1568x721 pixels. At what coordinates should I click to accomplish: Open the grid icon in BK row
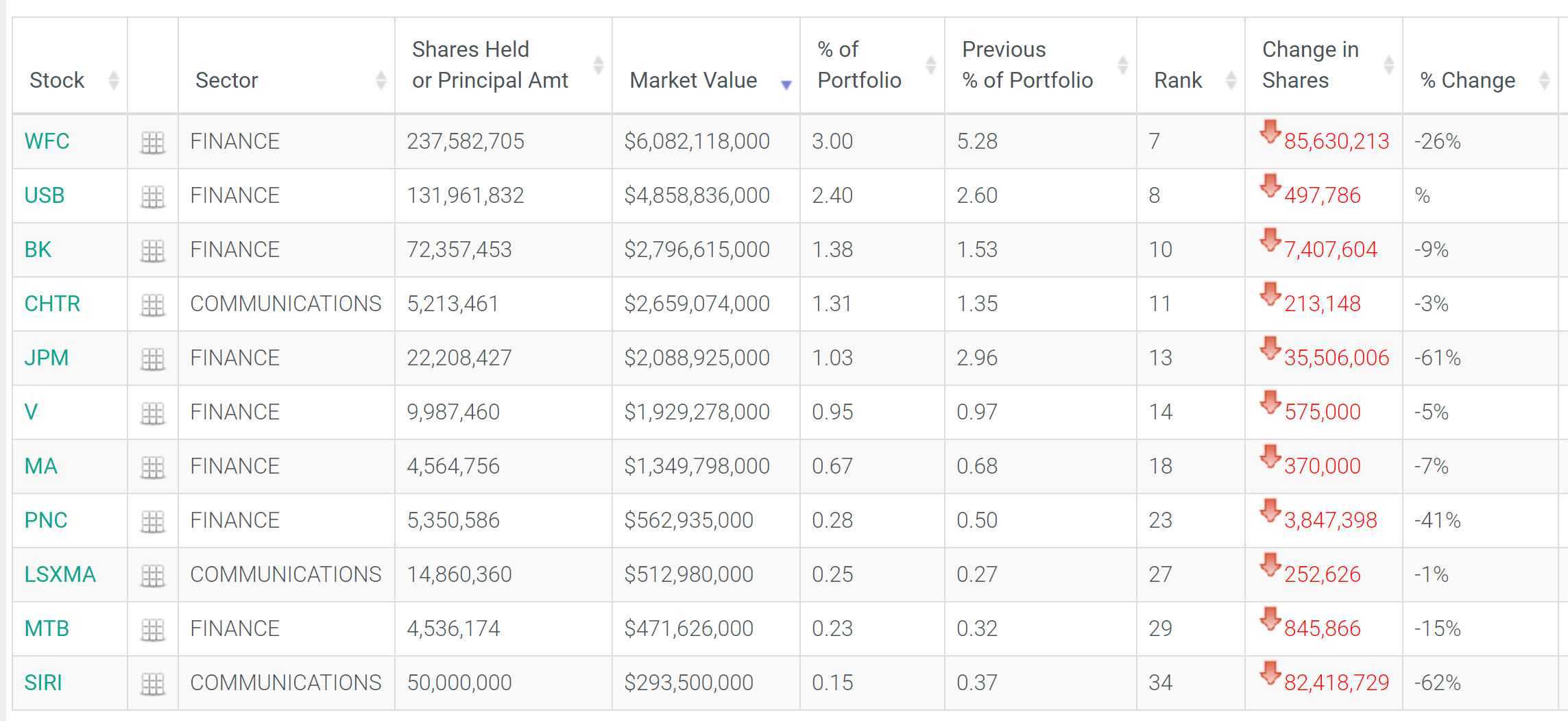(x=152, y=251)
